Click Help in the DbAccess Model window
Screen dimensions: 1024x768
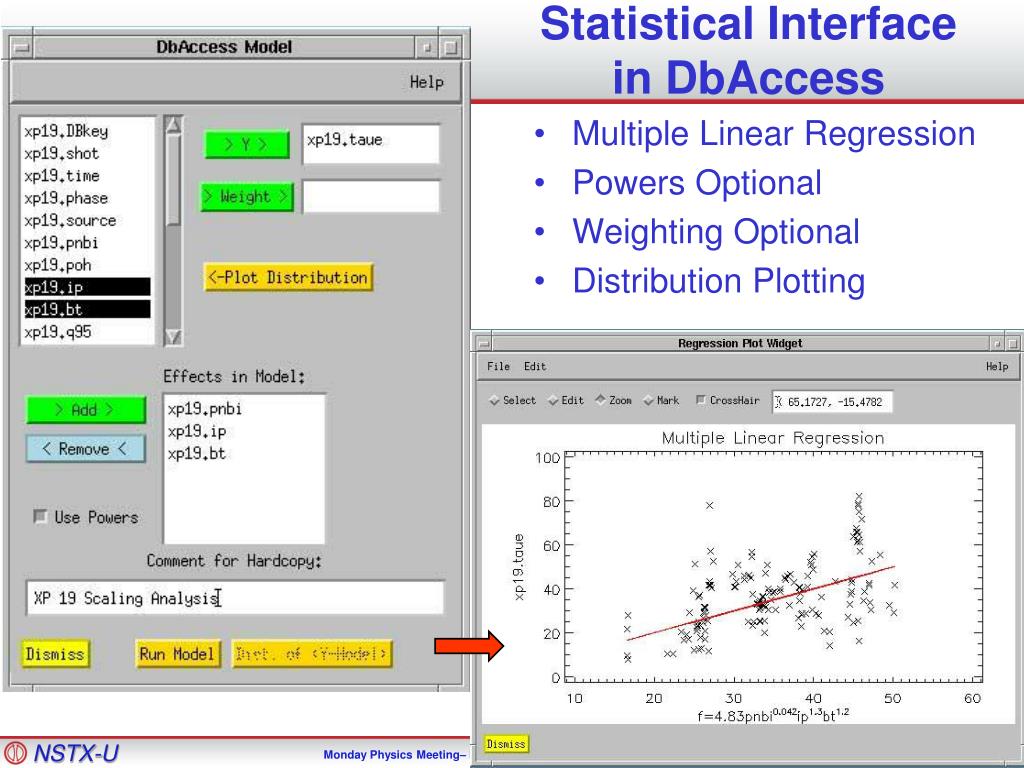pos(426,82)
